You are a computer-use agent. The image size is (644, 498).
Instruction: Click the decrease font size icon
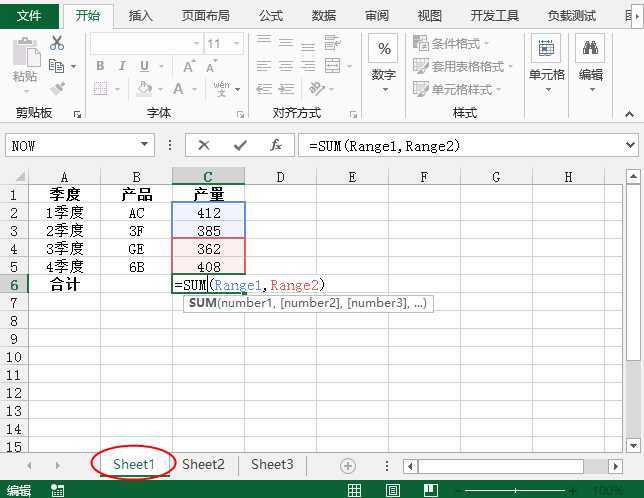pos(212,66)
